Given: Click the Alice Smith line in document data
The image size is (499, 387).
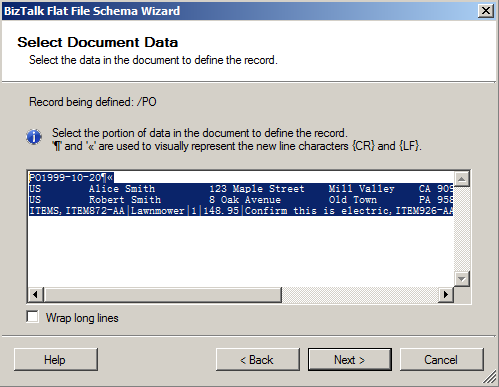Looking at the screenshot, I should [241, 189].
